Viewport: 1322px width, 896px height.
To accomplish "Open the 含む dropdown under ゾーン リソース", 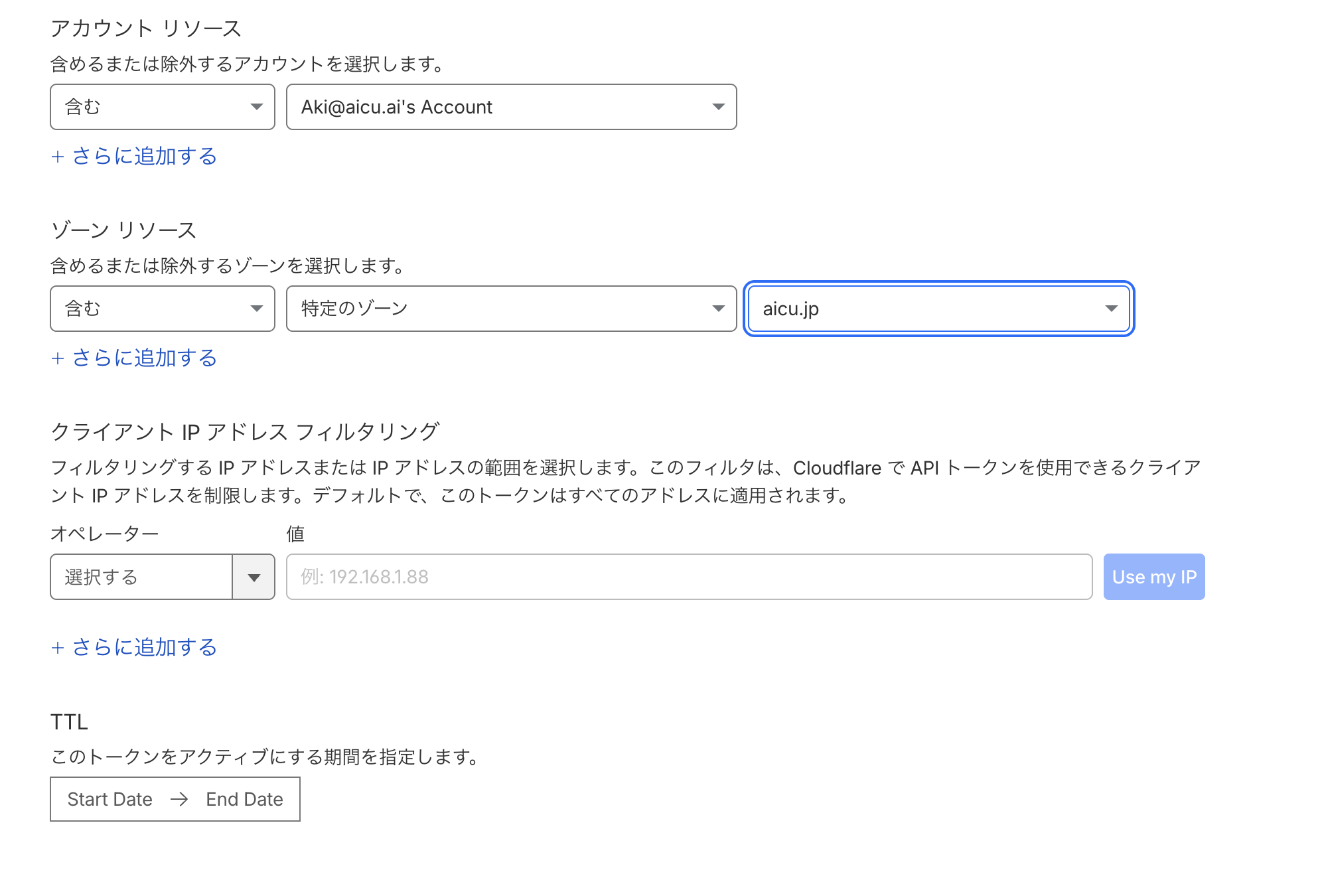I will point(162,309).
